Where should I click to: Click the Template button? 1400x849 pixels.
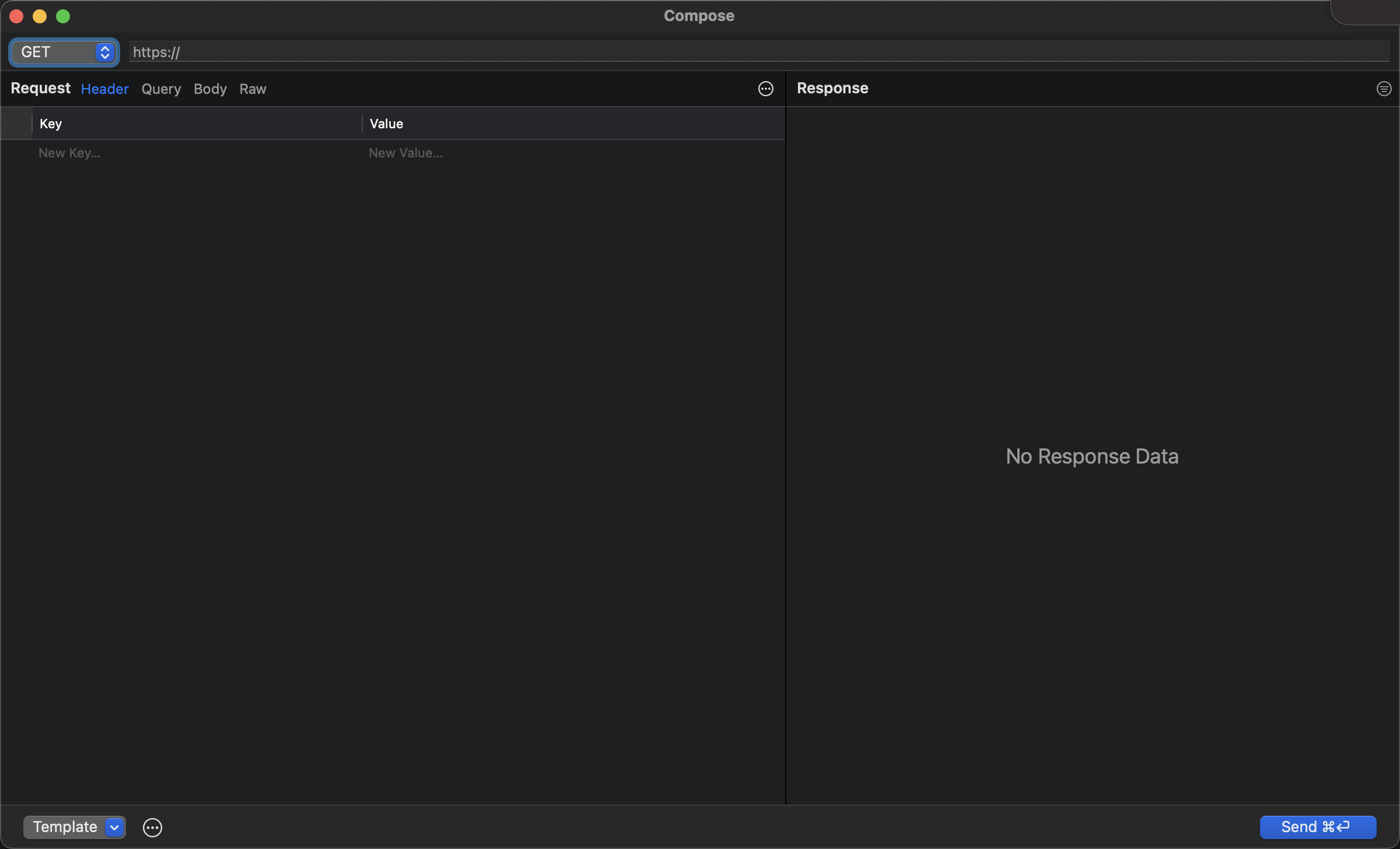point(64,827)
